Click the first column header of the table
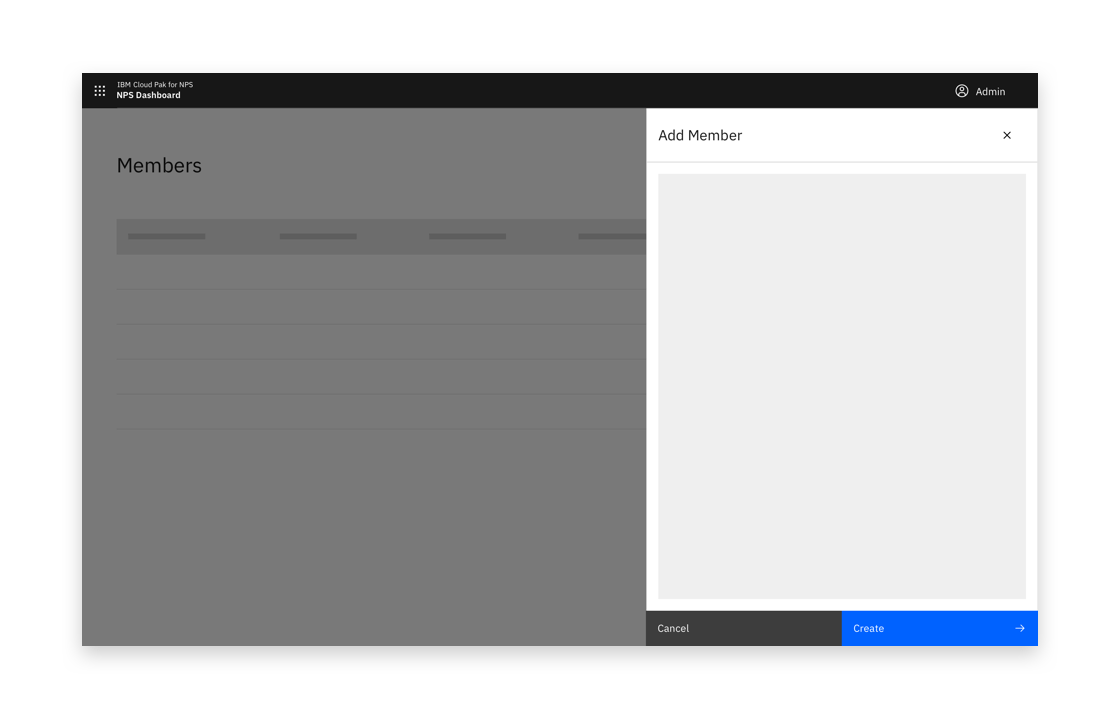 pyautogui.click(x=166, y=236)
